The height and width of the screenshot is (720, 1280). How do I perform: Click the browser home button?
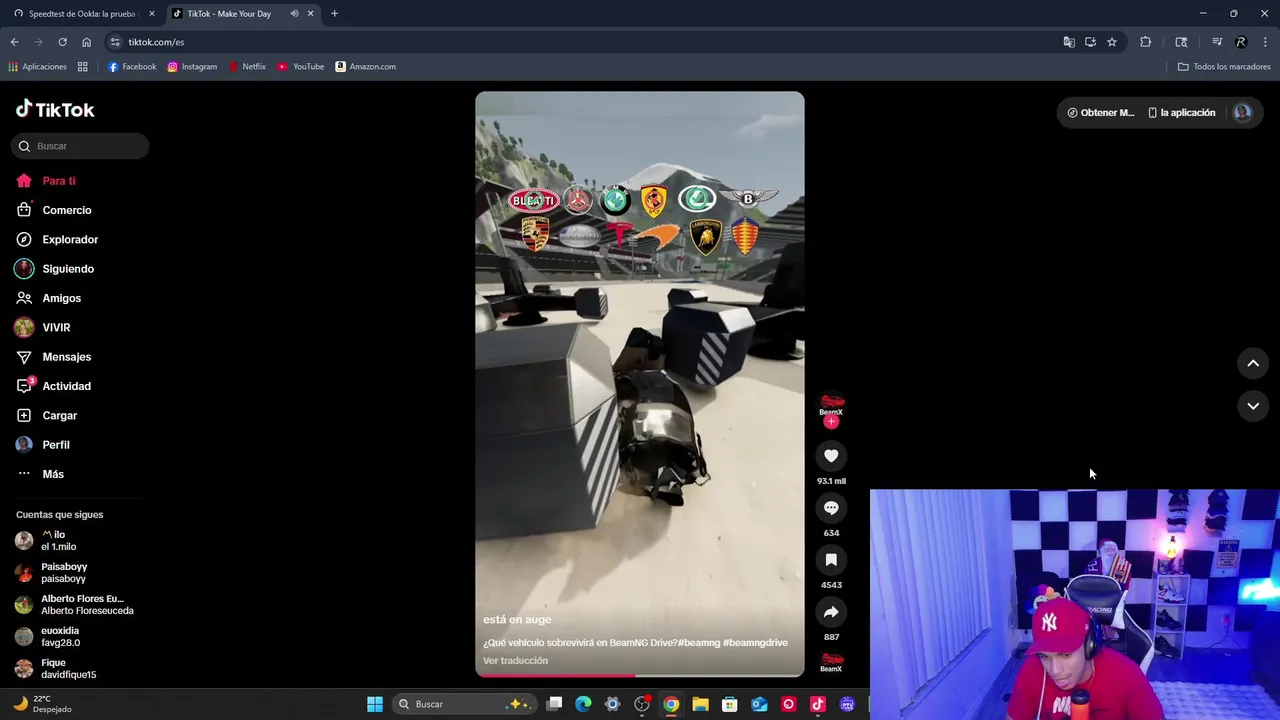click(x=87, y=42)
